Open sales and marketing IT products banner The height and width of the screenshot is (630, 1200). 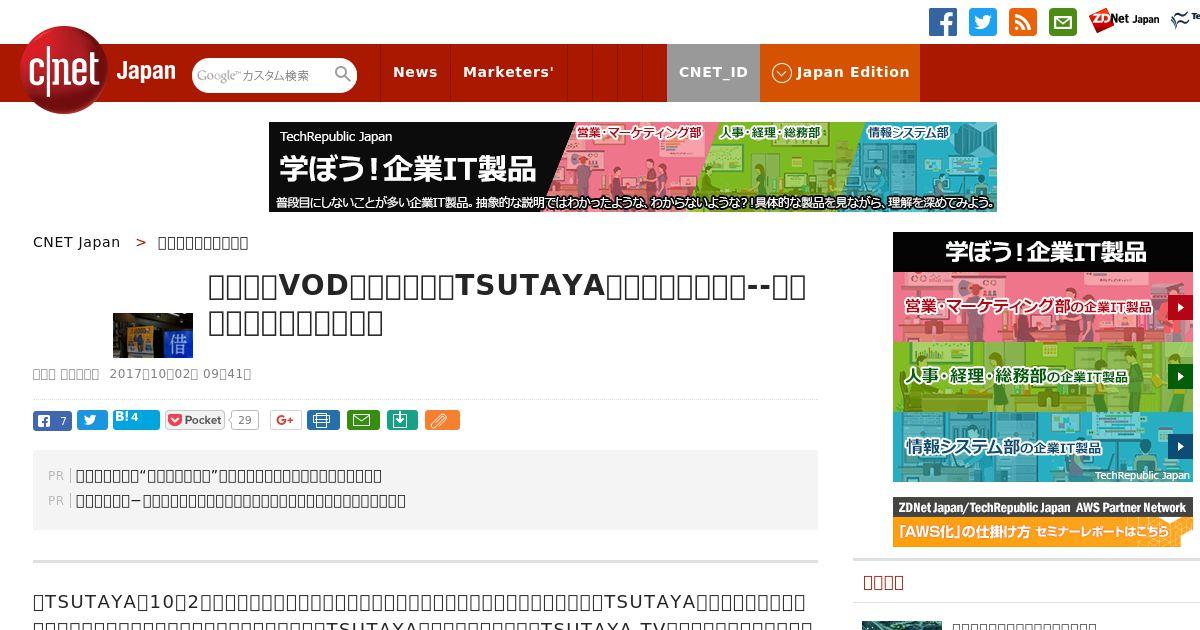(x=1043, y=306)
